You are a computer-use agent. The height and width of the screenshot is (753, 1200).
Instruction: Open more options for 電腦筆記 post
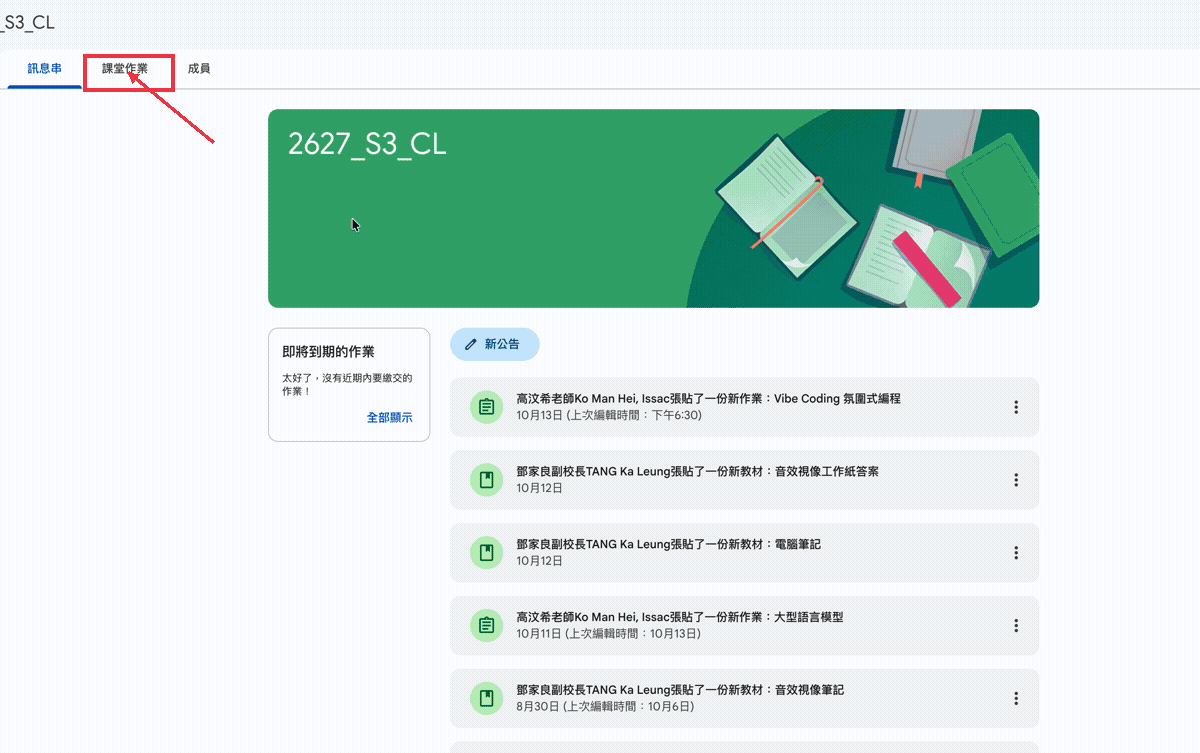point(1016,553)
